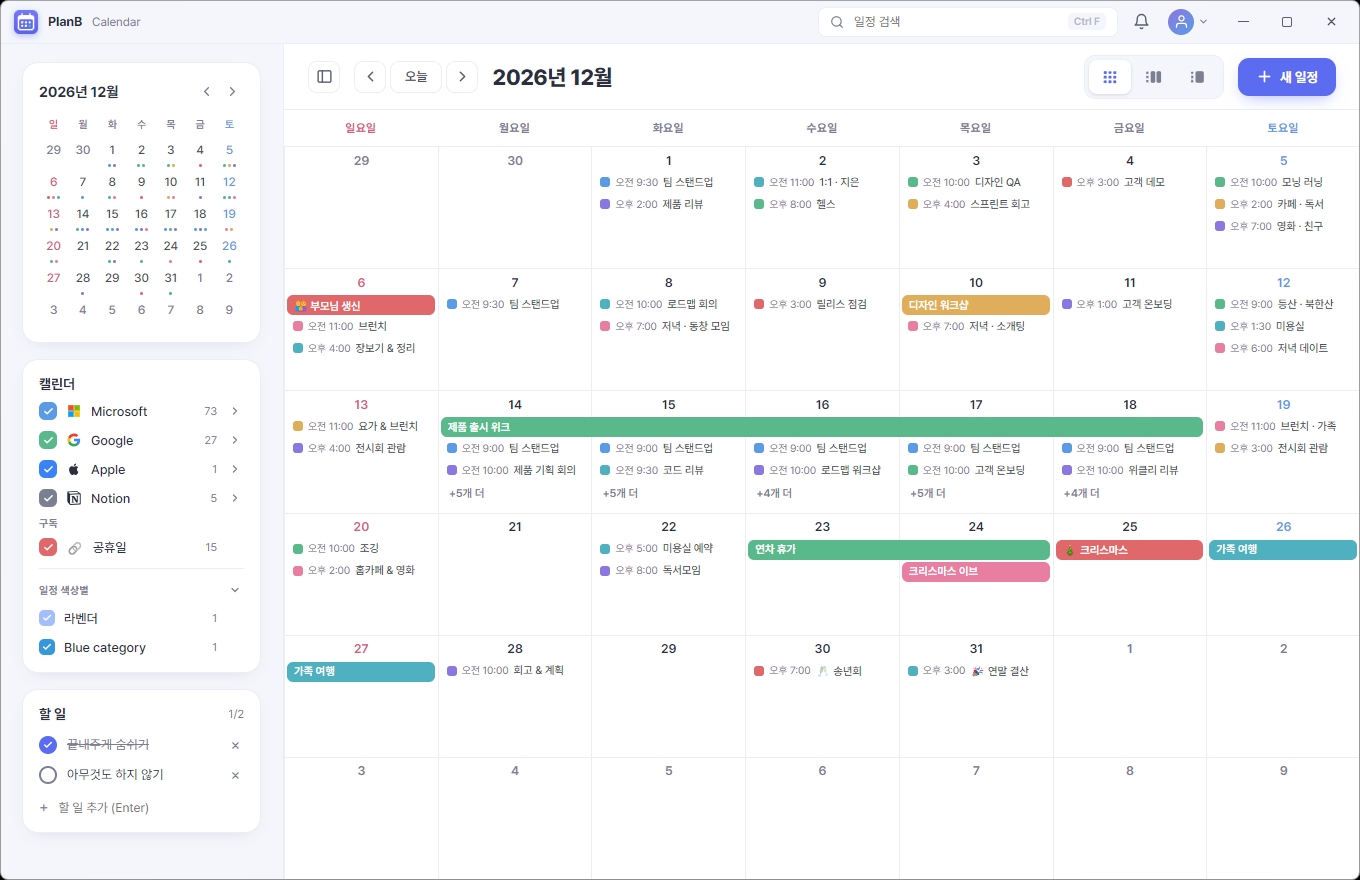Open 부모님 생신 event
Viewport: 1360px width, 880px height.
tap(361, 305)
